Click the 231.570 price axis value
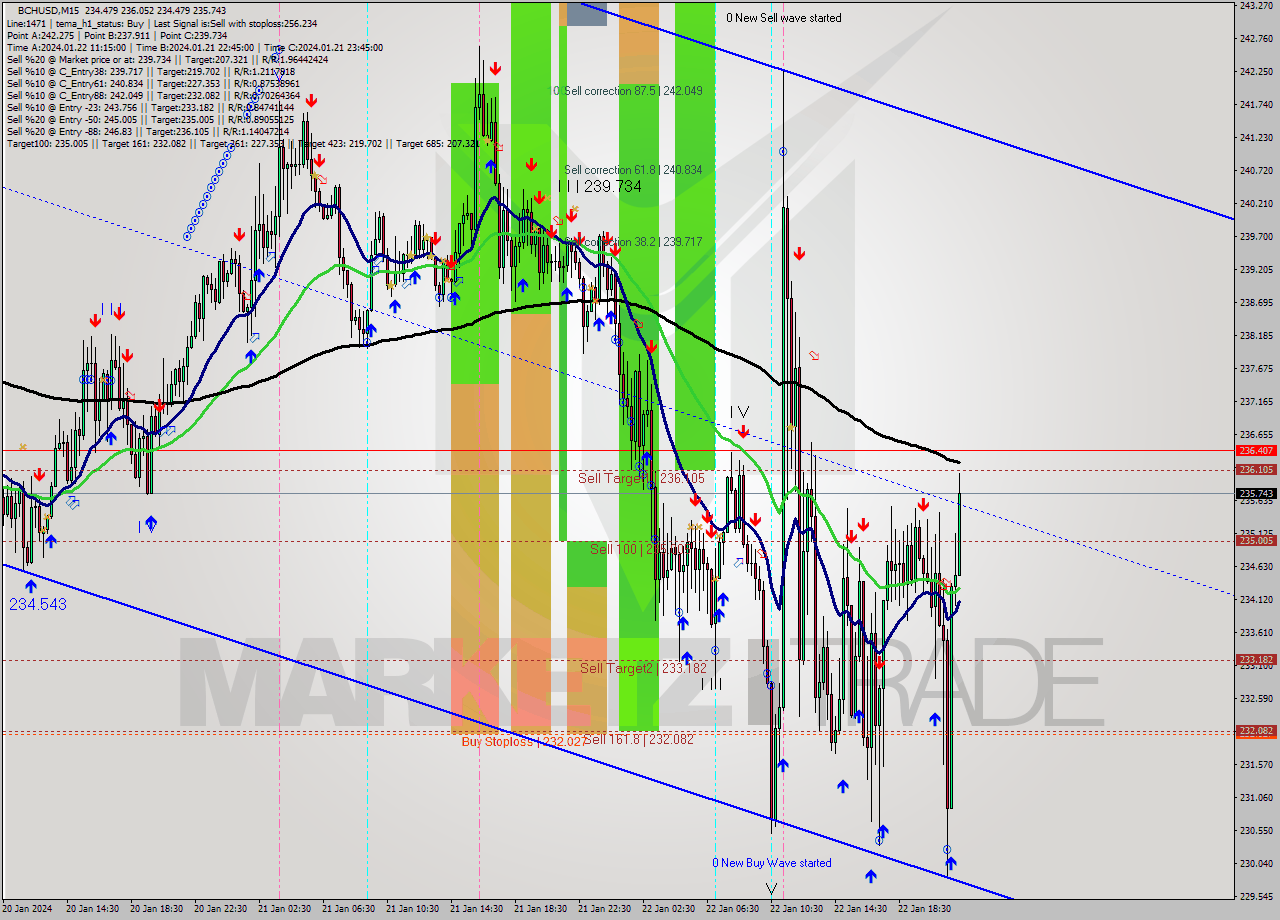The height and width of the screenshot is (920, 1280). [x=1256, y=764]
